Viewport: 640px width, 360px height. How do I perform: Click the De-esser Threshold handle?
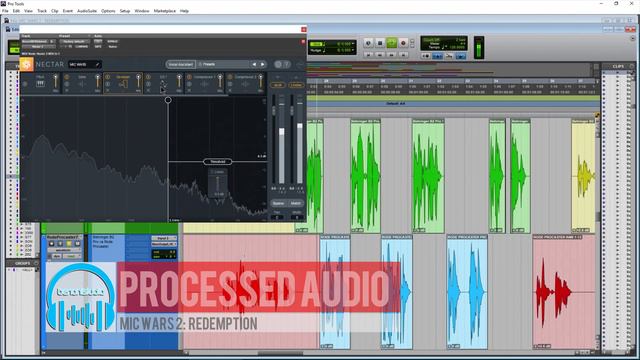tap(218, 162)
